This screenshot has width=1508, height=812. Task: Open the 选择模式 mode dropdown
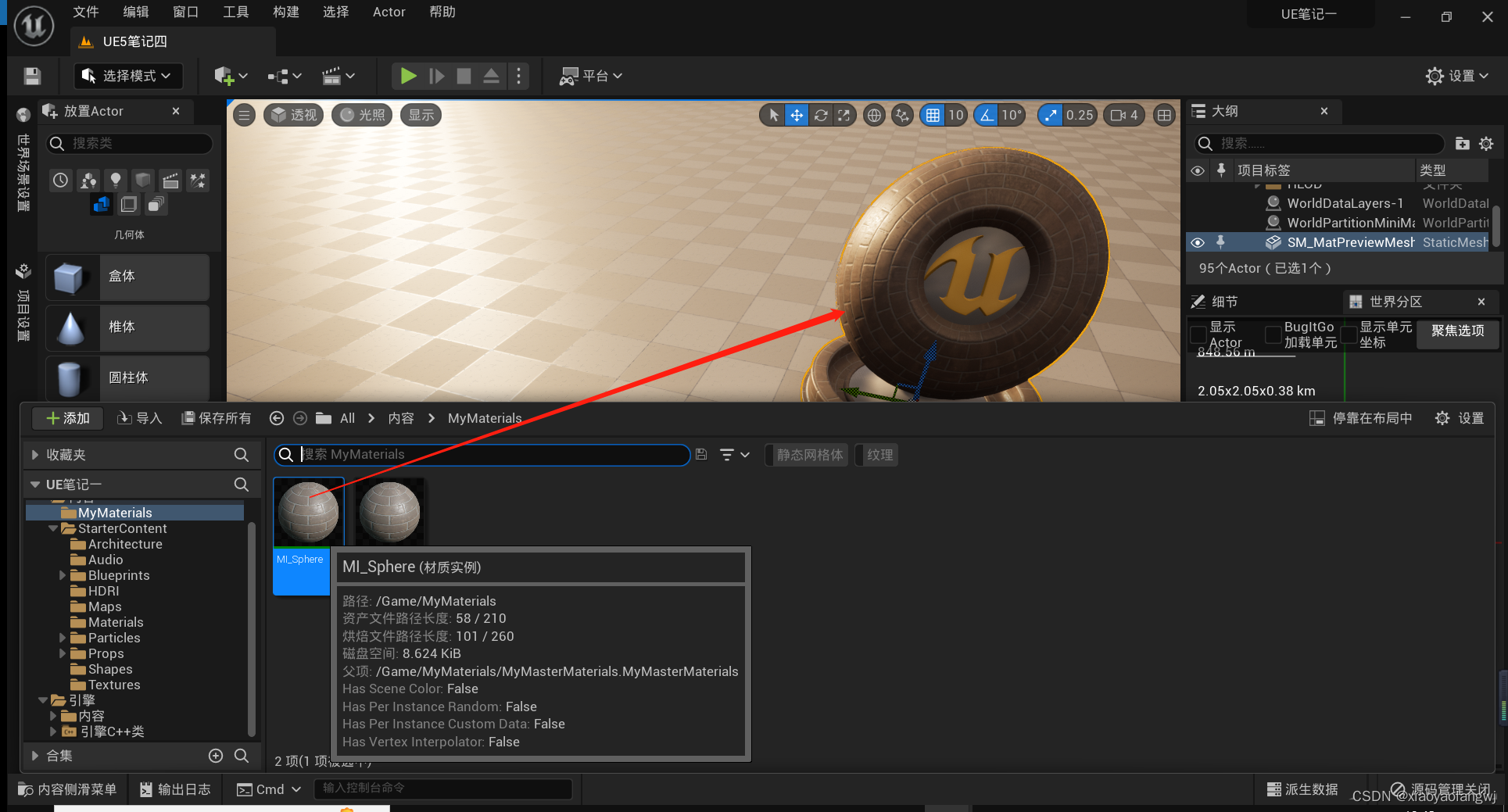129,76
